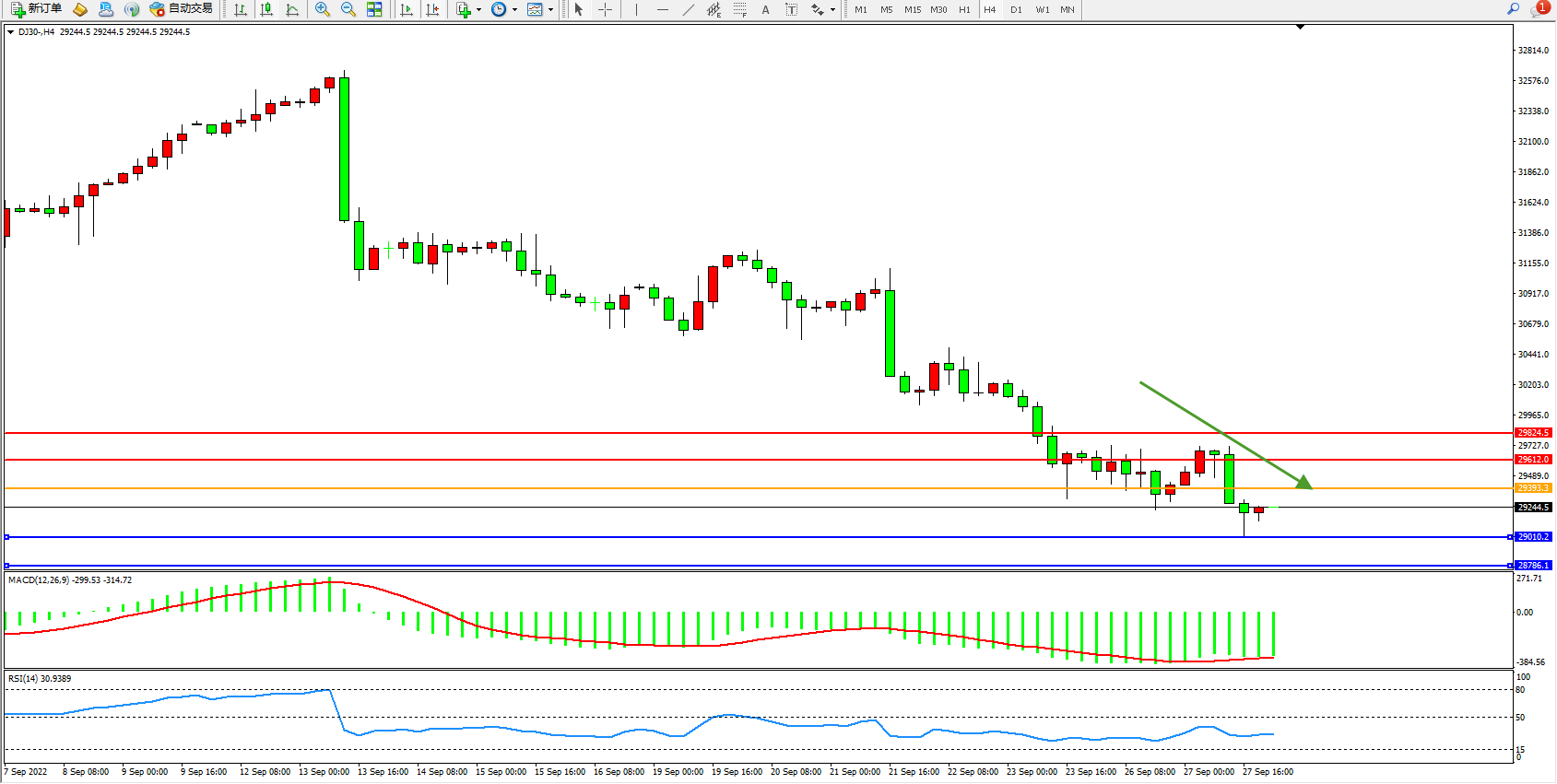Click the orange 29393.3 price level label
This screenshot has height=784, width=1557.
1533,488
